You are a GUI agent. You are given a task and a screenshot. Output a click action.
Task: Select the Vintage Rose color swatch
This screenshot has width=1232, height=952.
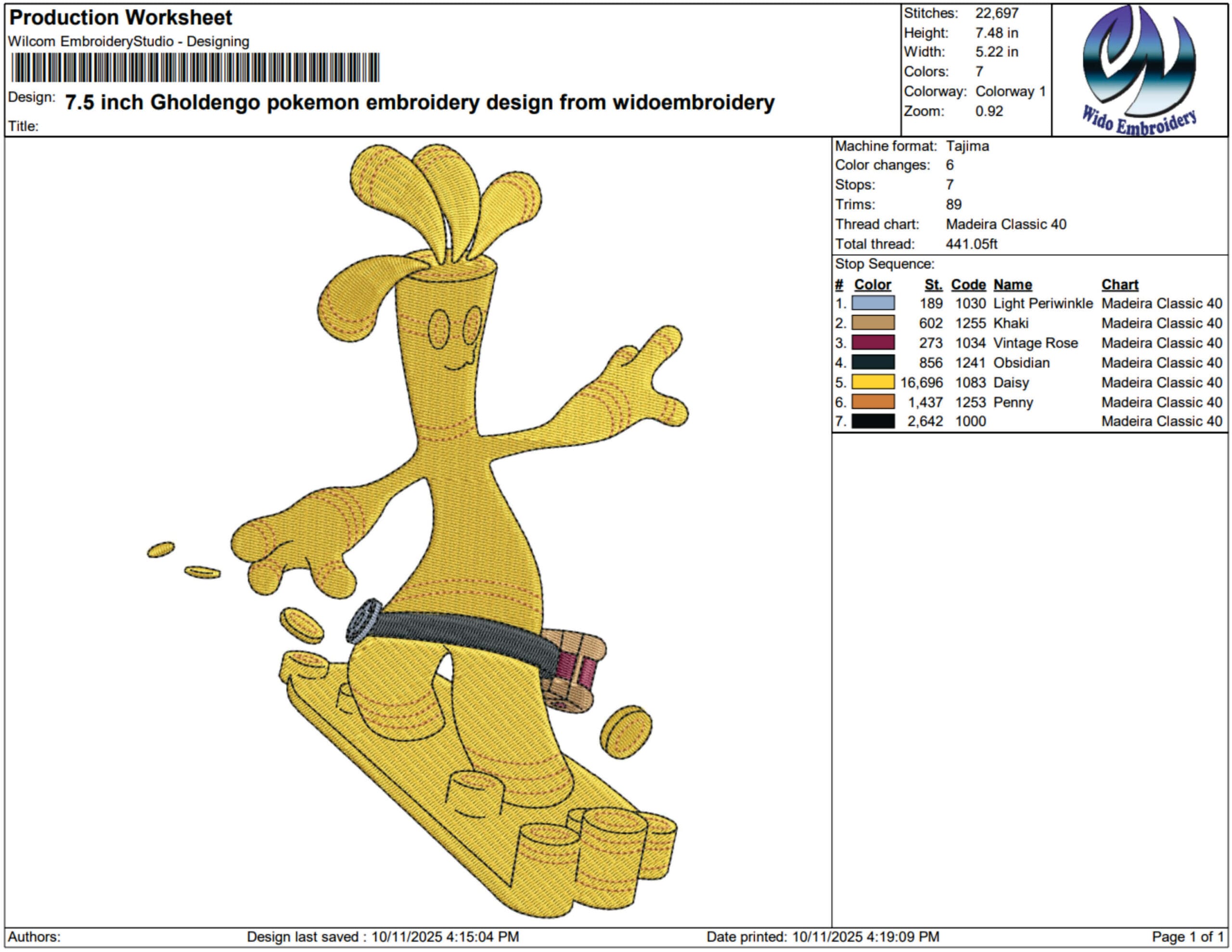(873, 343)
